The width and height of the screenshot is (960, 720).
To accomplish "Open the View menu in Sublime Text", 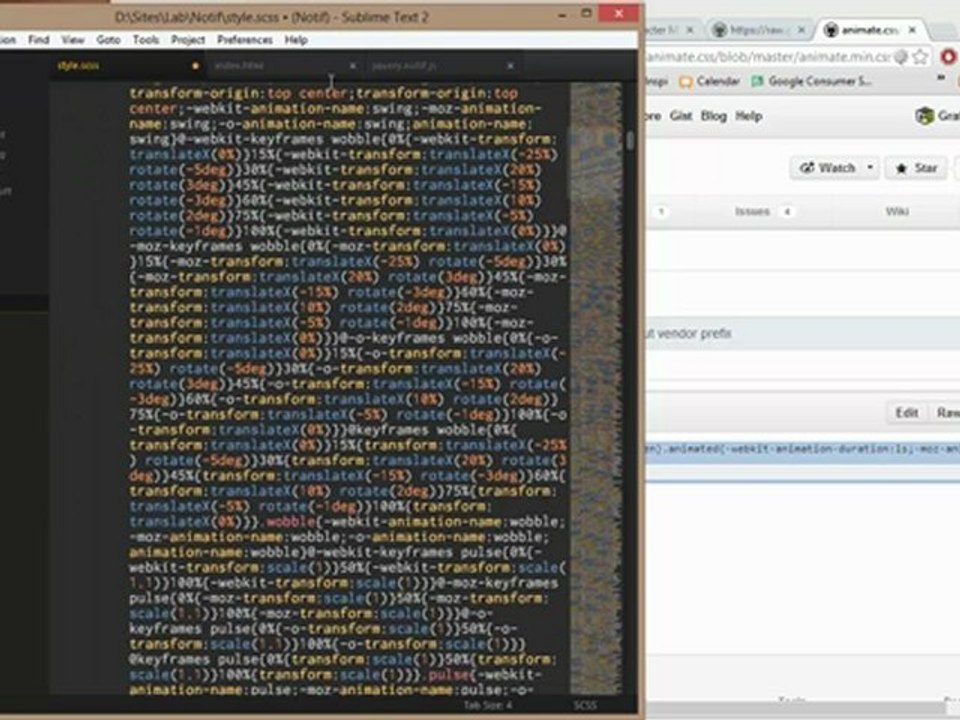I will 72,40.
